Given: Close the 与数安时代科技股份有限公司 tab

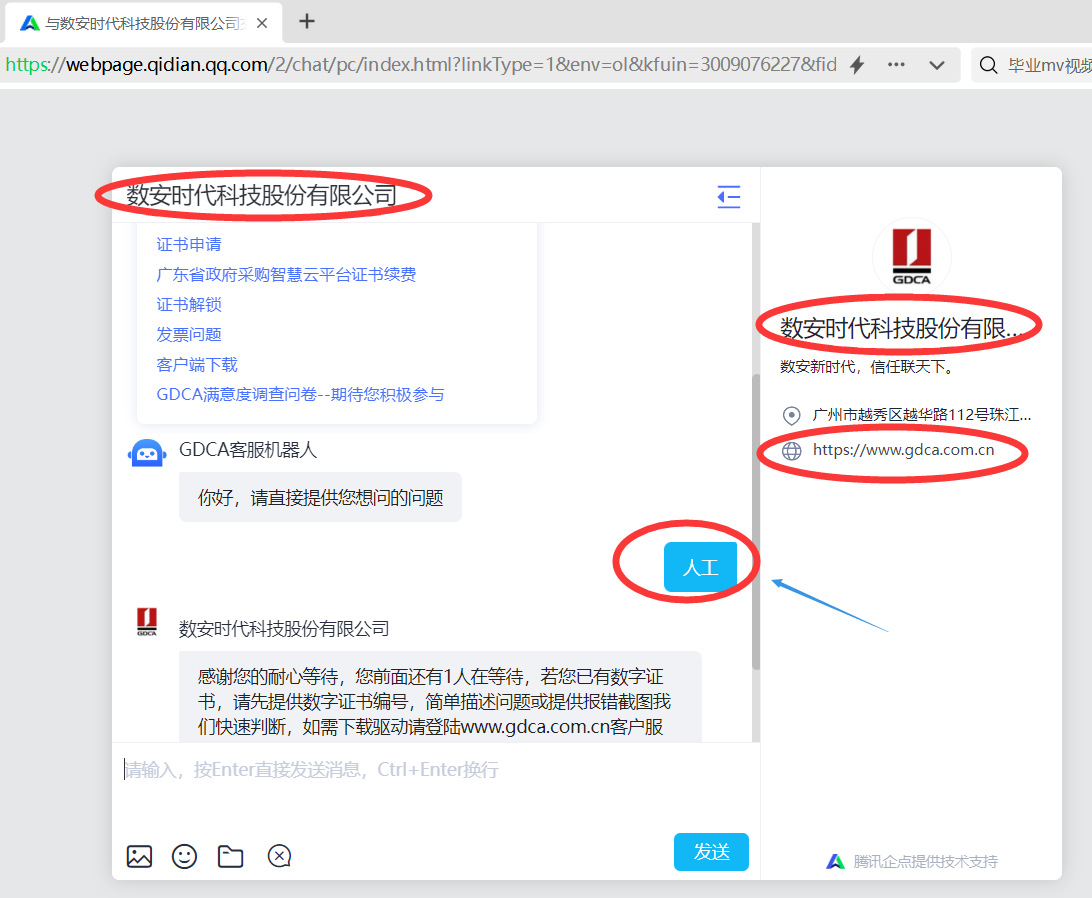Looking at the screenshot, I should [262, 23].
